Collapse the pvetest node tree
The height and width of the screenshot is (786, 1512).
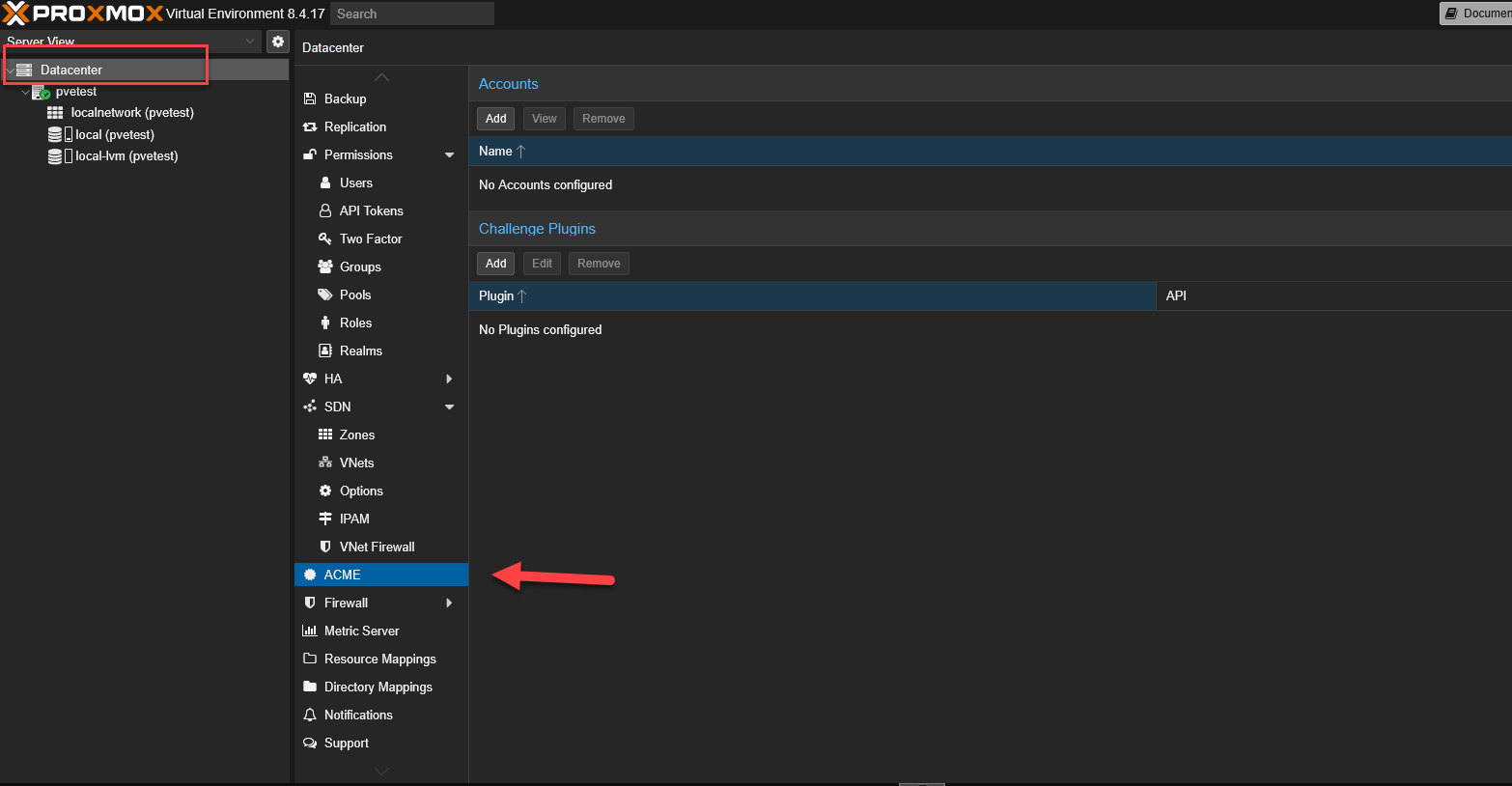point(25,92)
